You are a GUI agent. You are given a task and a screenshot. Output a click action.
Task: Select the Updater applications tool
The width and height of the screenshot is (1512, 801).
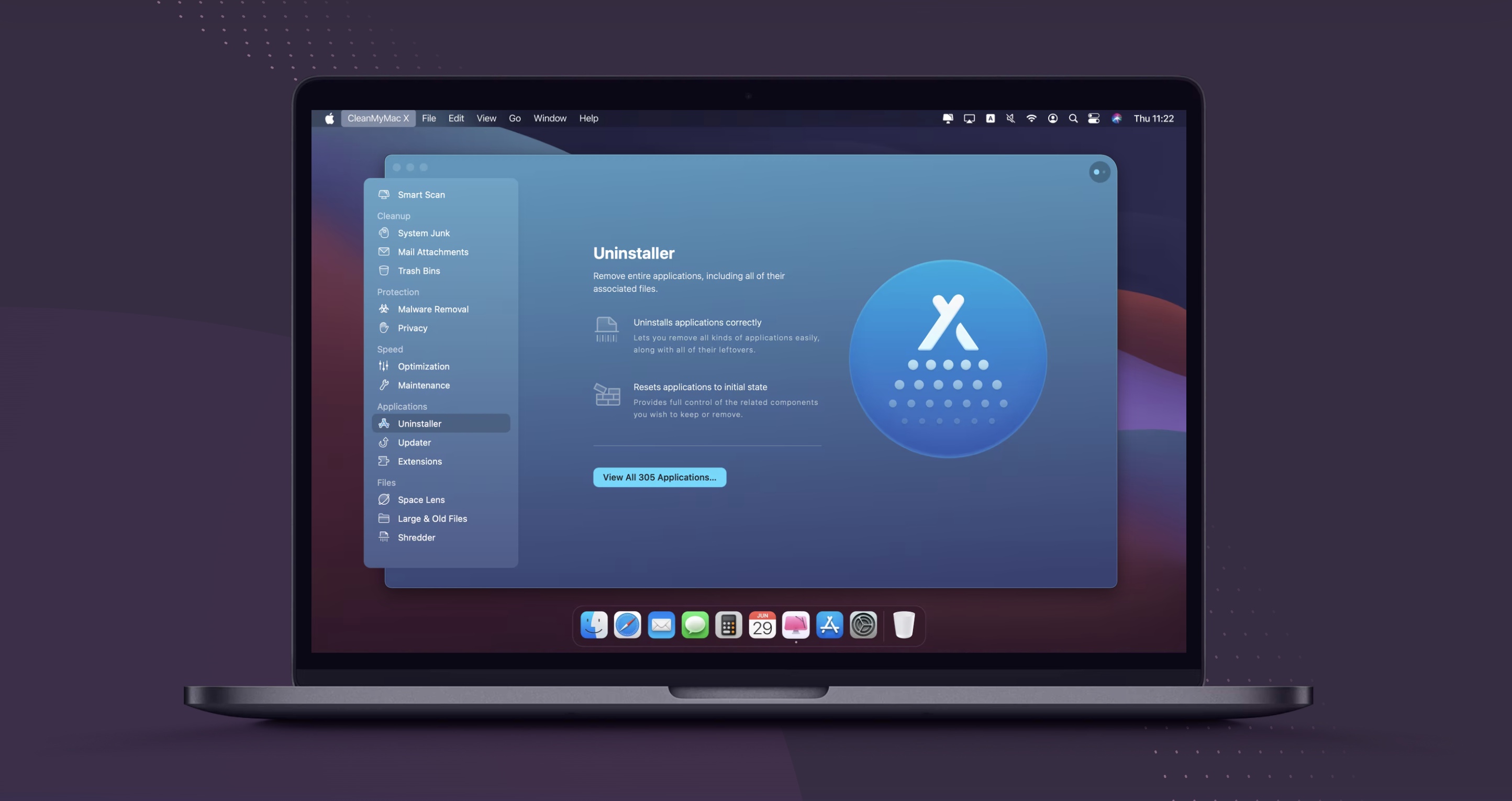tap(413, 442)
